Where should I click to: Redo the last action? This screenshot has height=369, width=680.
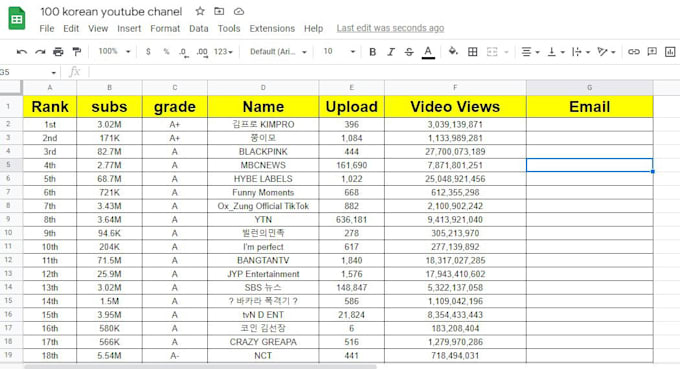pos(40,52)
